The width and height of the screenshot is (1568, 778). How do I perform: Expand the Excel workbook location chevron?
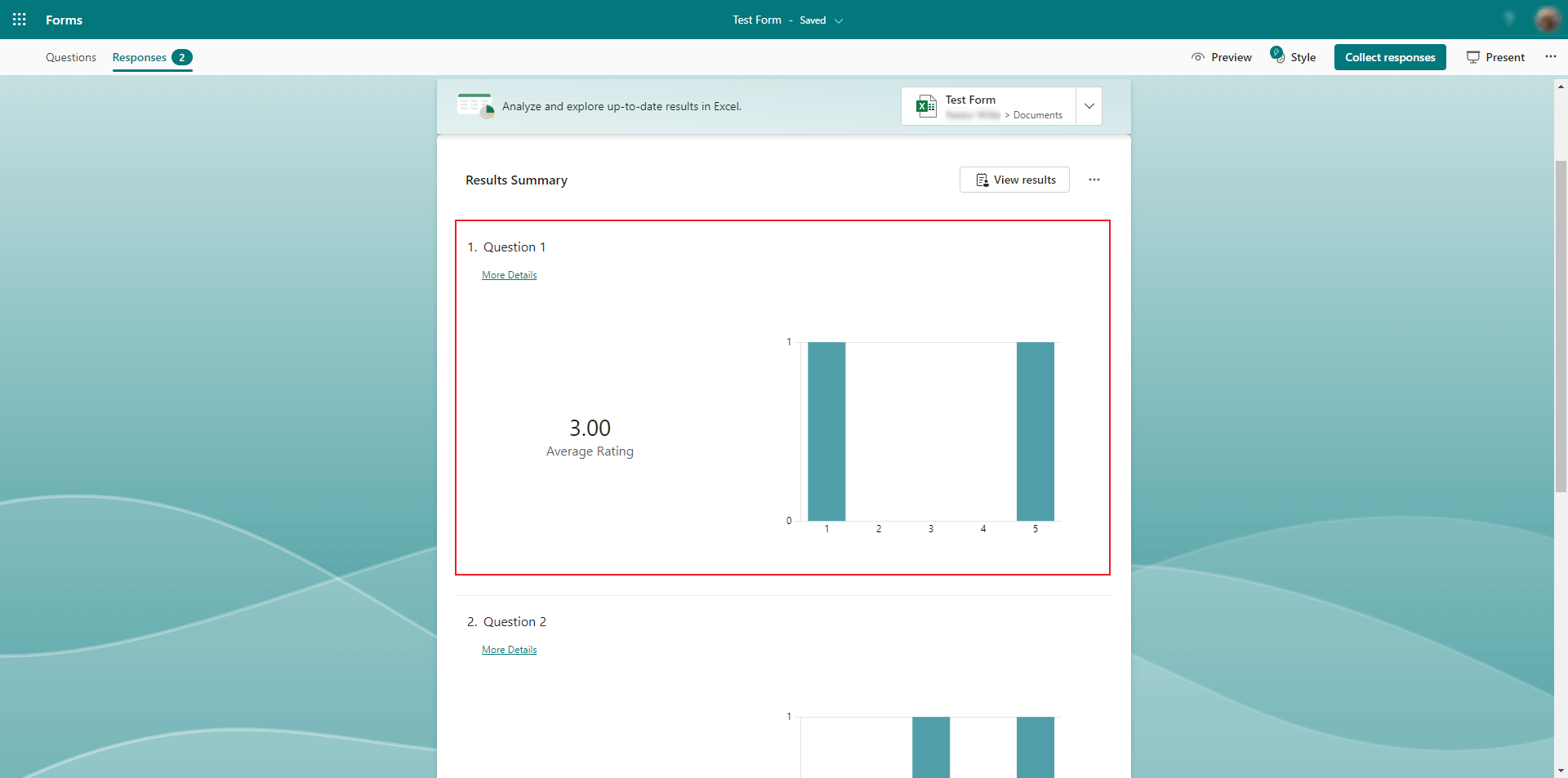pos(1089,105)
